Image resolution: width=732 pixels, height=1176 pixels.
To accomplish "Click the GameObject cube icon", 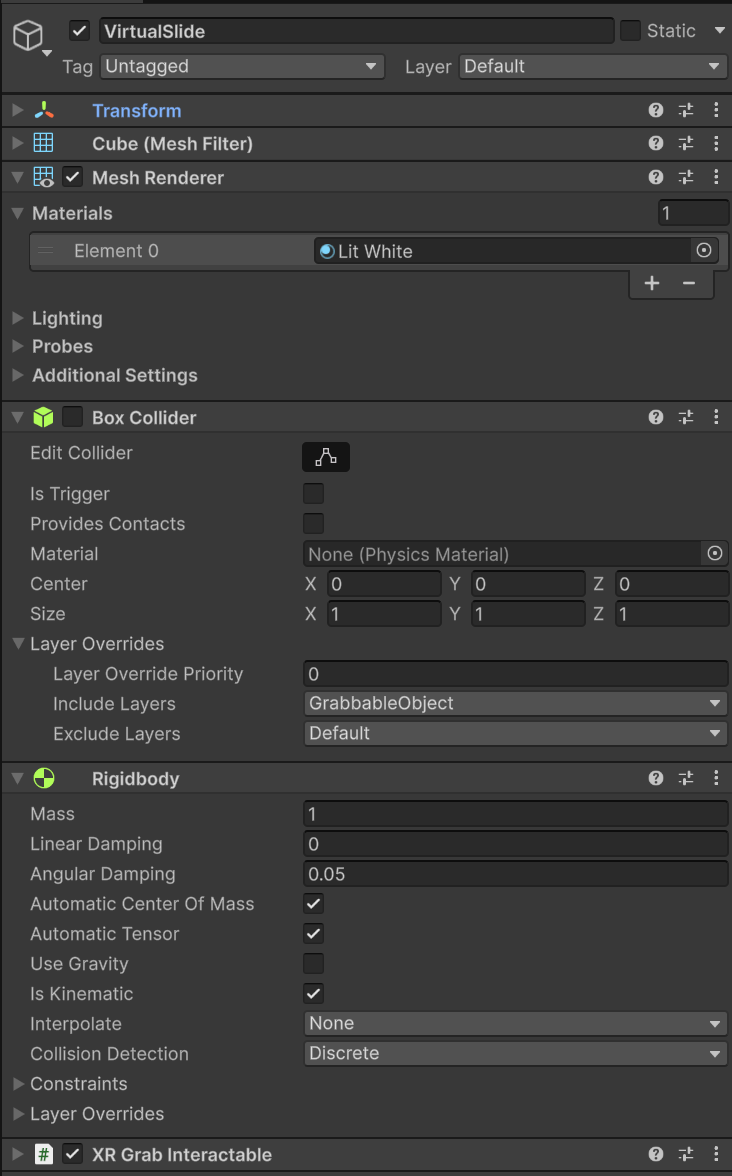I will click(x=27, y=37).
